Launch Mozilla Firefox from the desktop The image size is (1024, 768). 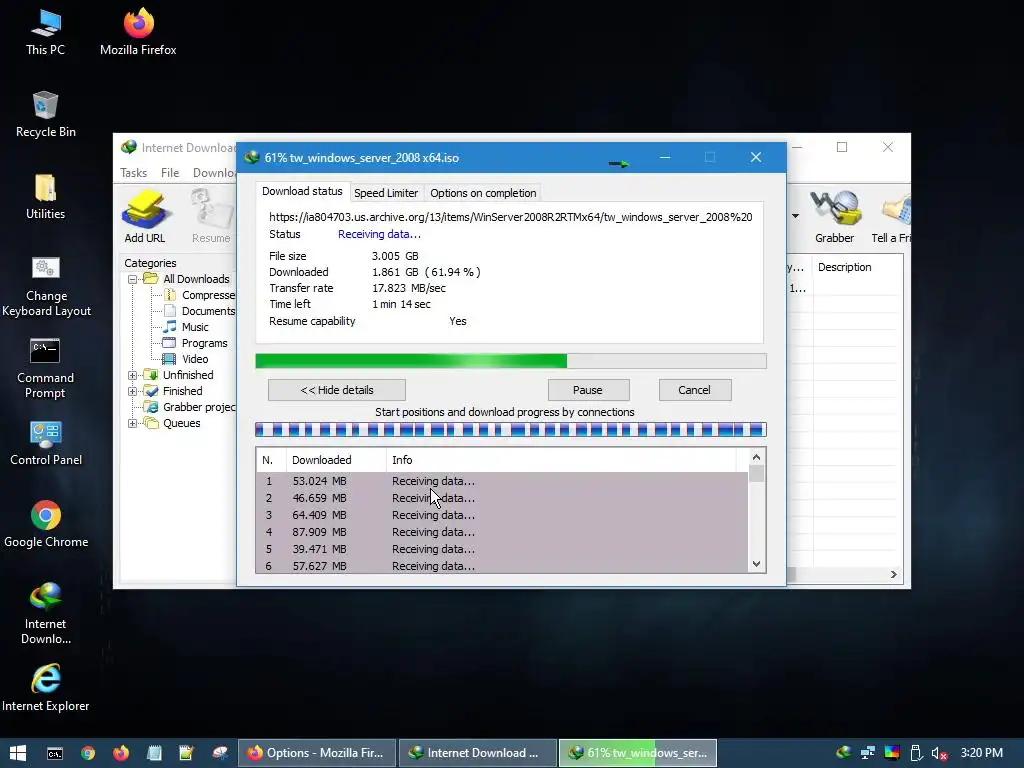point(138,31)
